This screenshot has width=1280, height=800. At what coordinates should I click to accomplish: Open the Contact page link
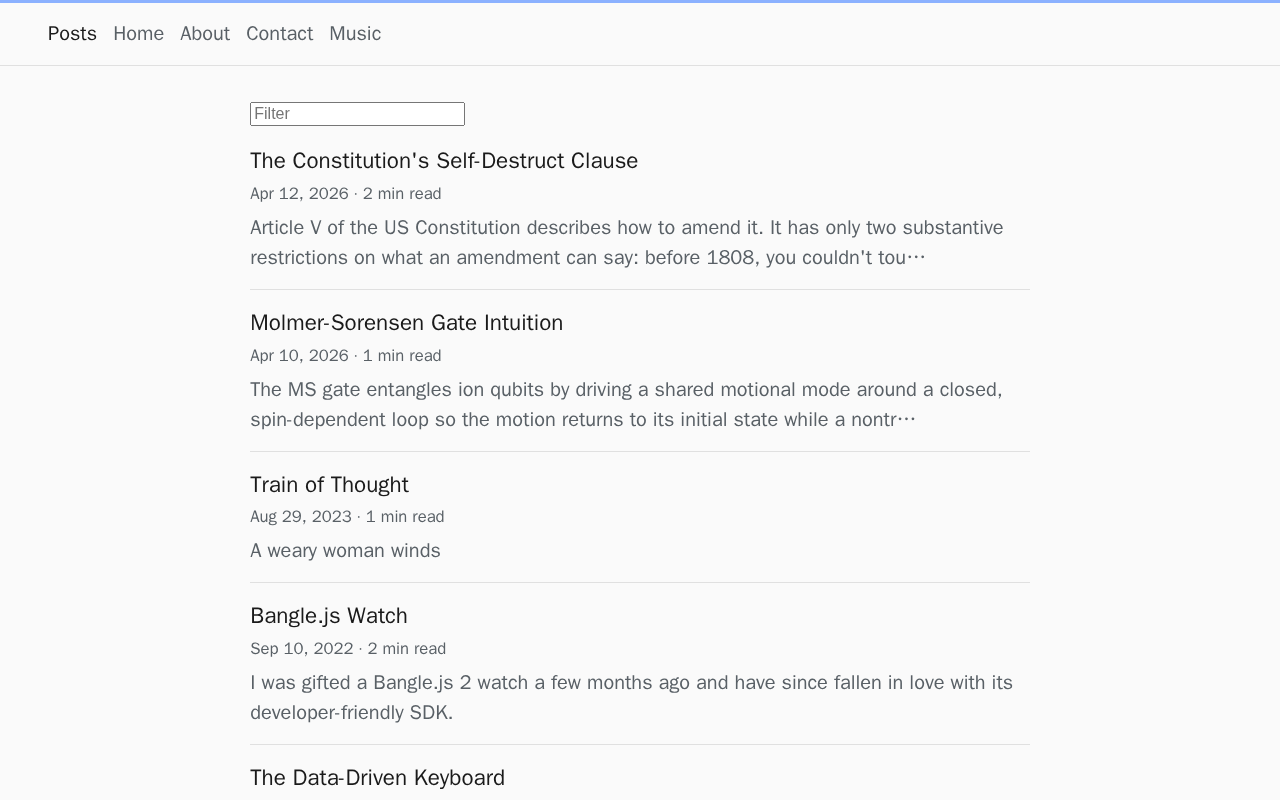[279, 34]
